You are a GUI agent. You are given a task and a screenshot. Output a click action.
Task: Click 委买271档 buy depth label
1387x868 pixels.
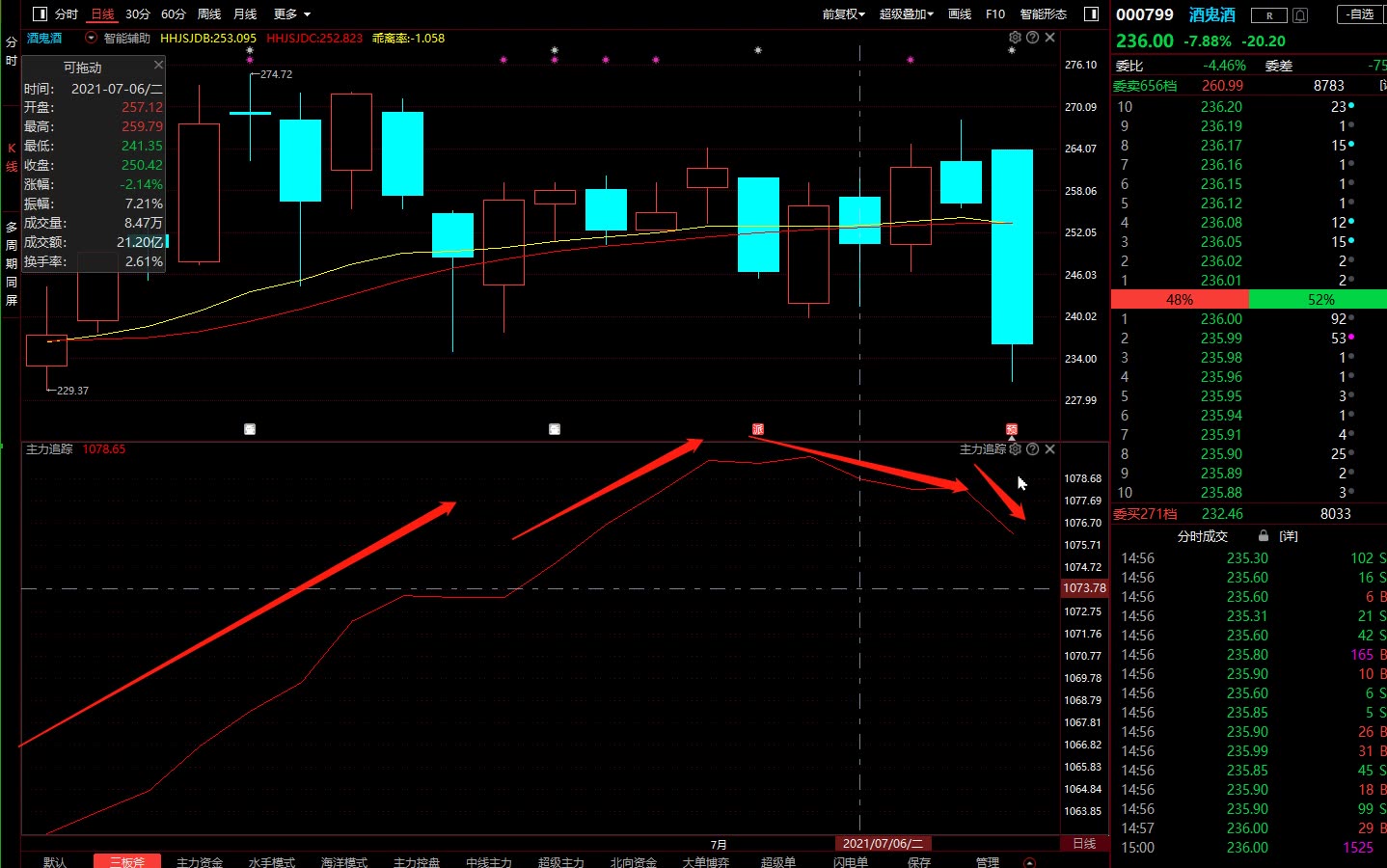point(1145,514)
